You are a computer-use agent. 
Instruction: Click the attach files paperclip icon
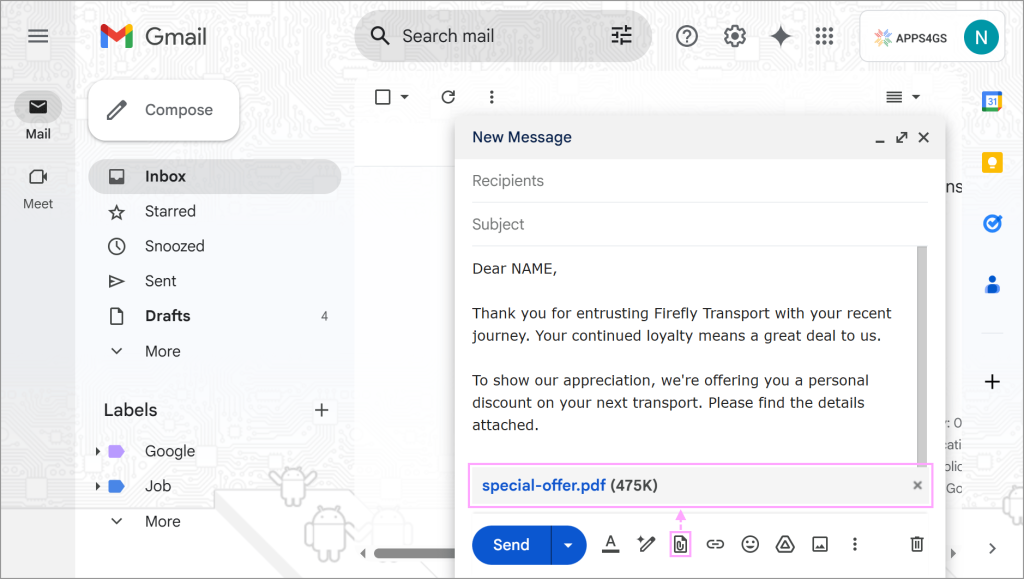[x=680, y=544]
